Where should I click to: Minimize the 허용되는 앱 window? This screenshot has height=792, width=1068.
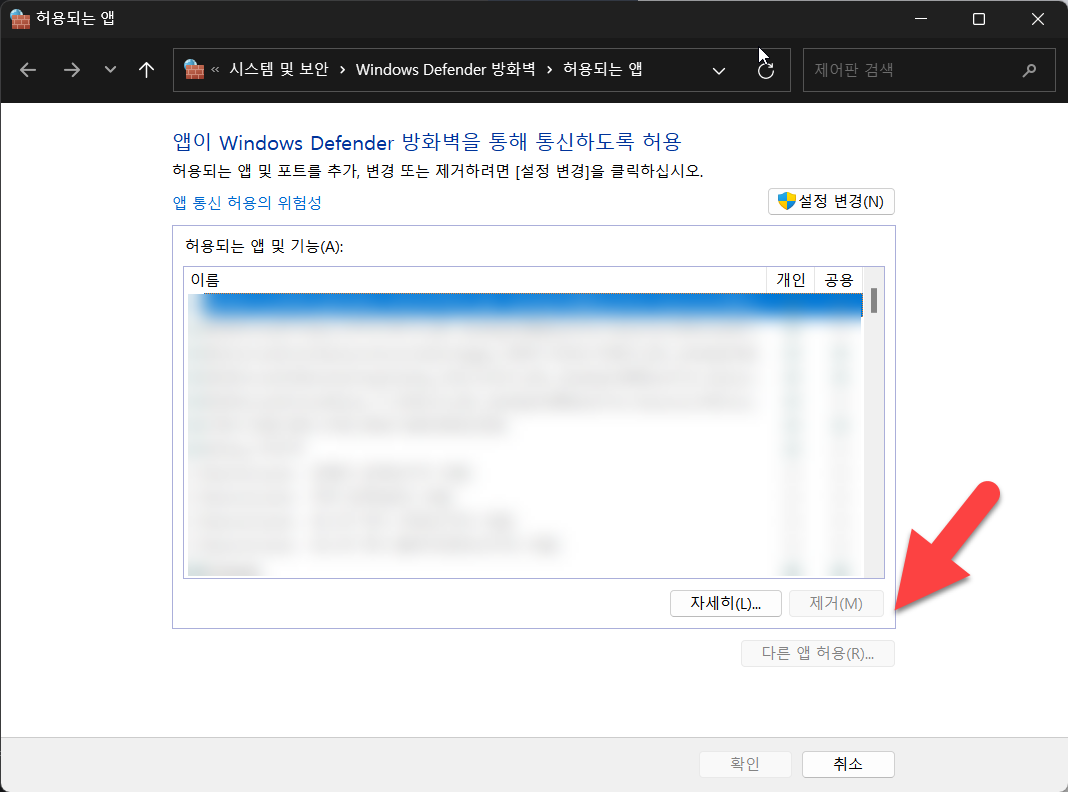pyautogui.click(x=921, y=19)
